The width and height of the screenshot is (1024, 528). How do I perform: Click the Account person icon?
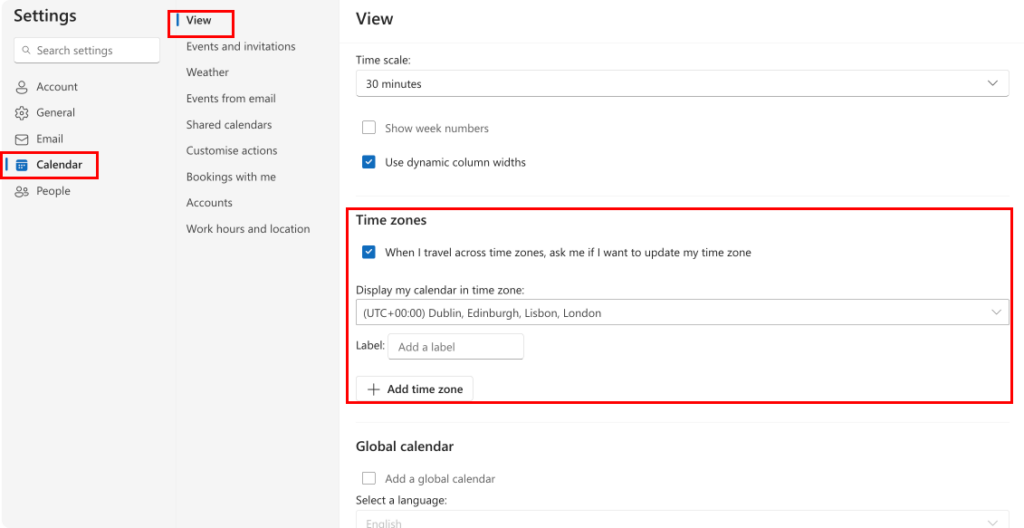[22, 87]
